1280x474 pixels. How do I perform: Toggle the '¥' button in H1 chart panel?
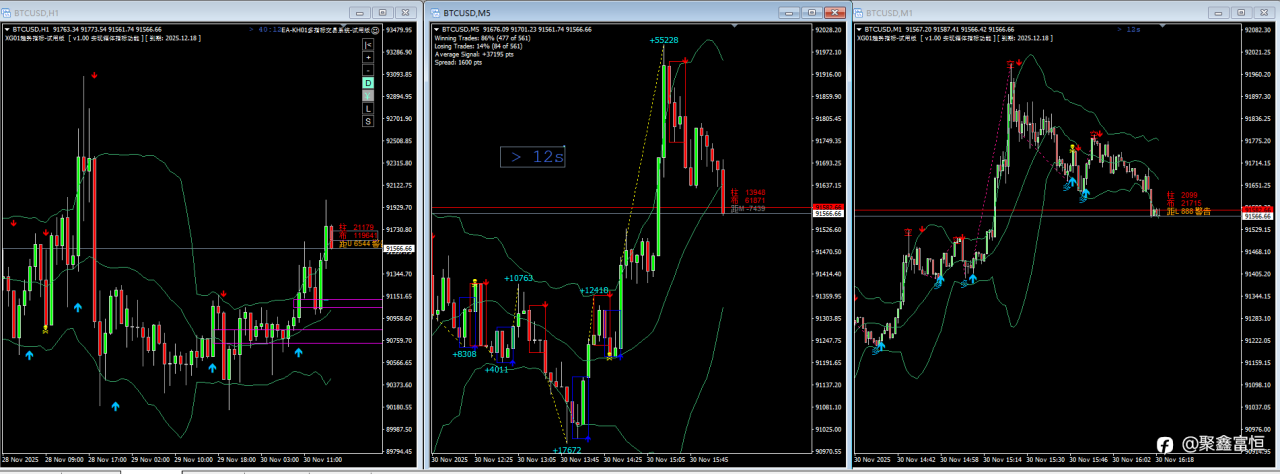point(368,95)
